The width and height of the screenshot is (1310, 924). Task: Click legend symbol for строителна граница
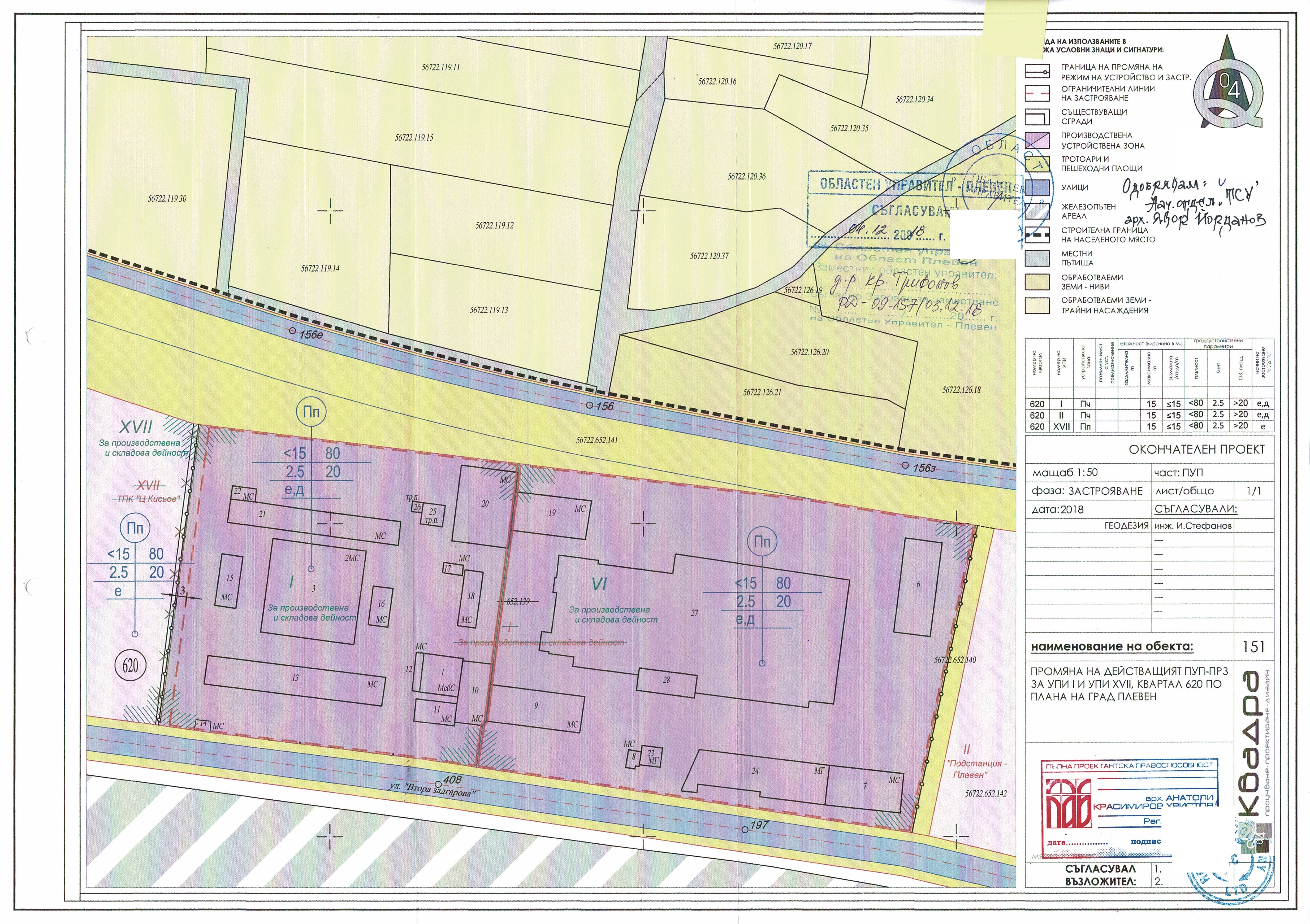click(x=1037, y=234)
